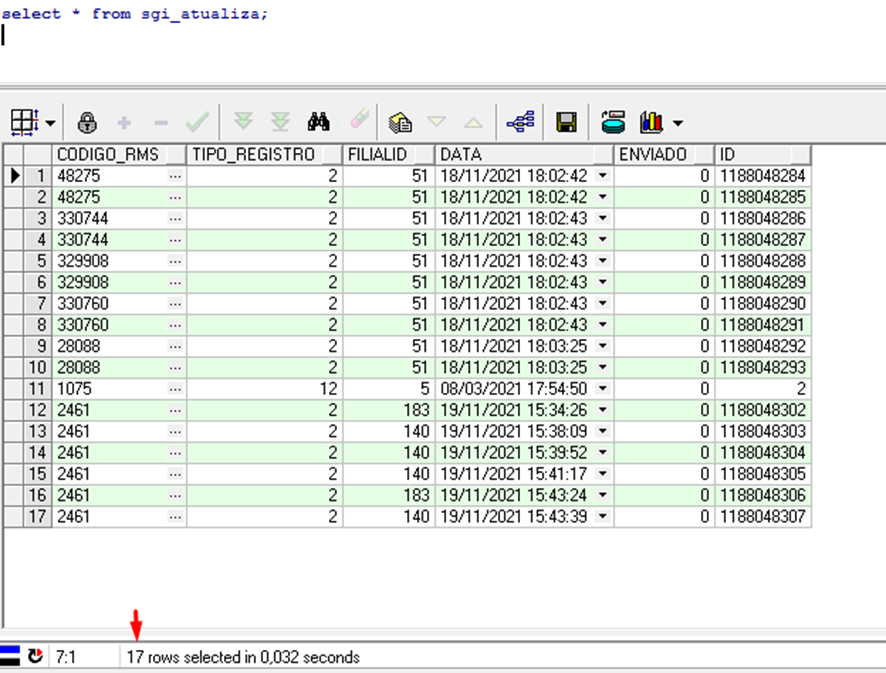The image size is (886, 673).
Task: Click the select-all grid corner cell
Action: [x=14, y=154]
